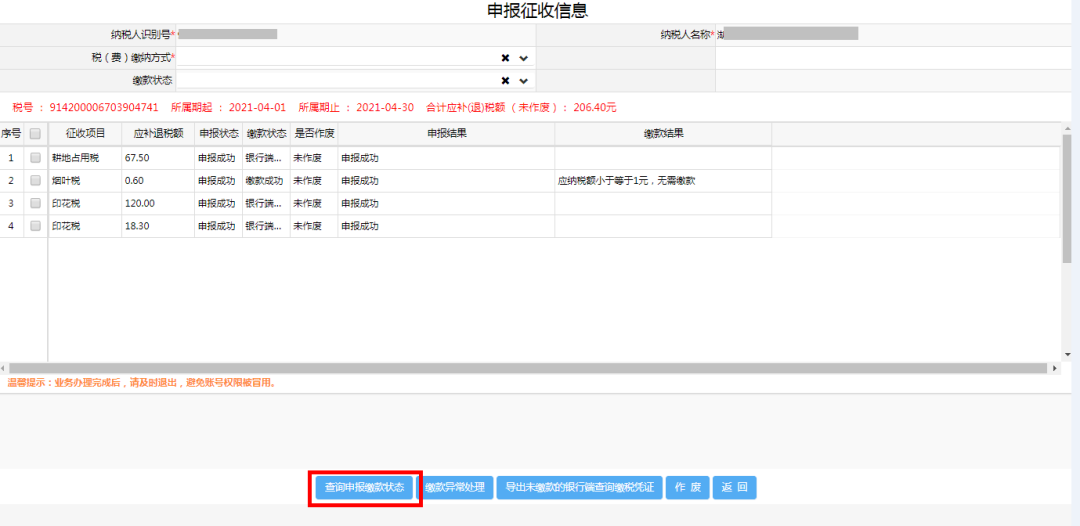Click horizontal scrollbar right arrow
Viewport: 1080px width, 526px height.
[1056, 368]
